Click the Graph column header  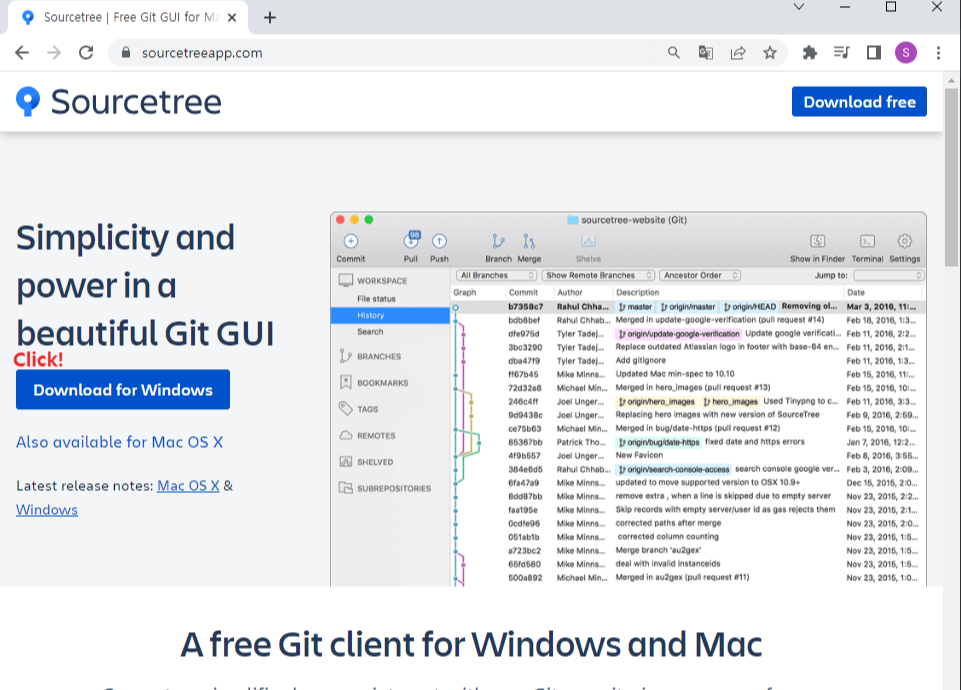(x=465, y=292)
